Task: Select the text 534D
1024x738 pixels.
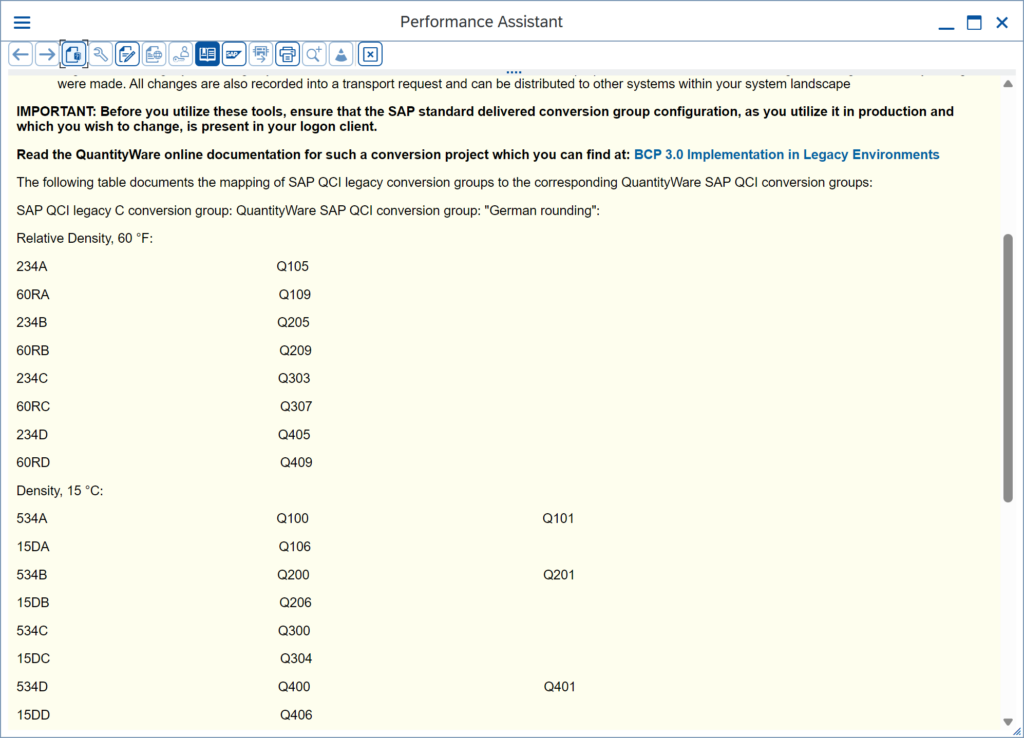Action: tap(32, 687)
